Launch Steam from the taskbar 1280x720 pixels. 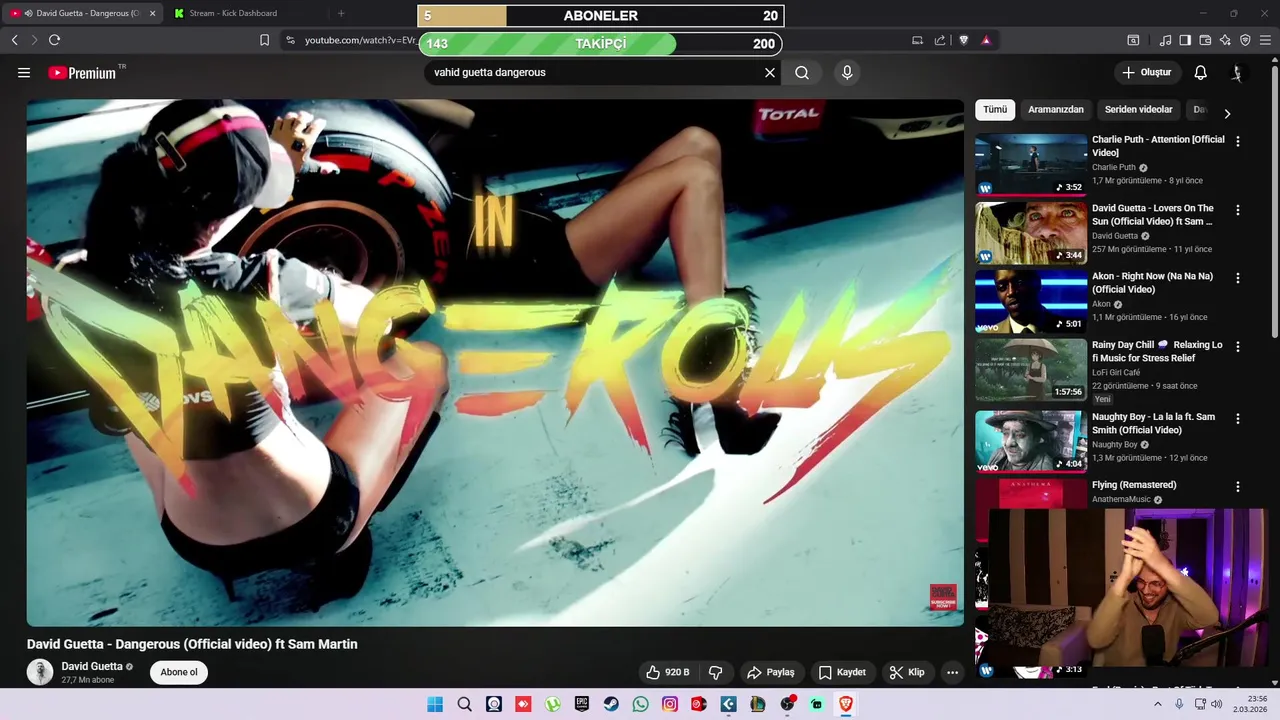[611, 704]
